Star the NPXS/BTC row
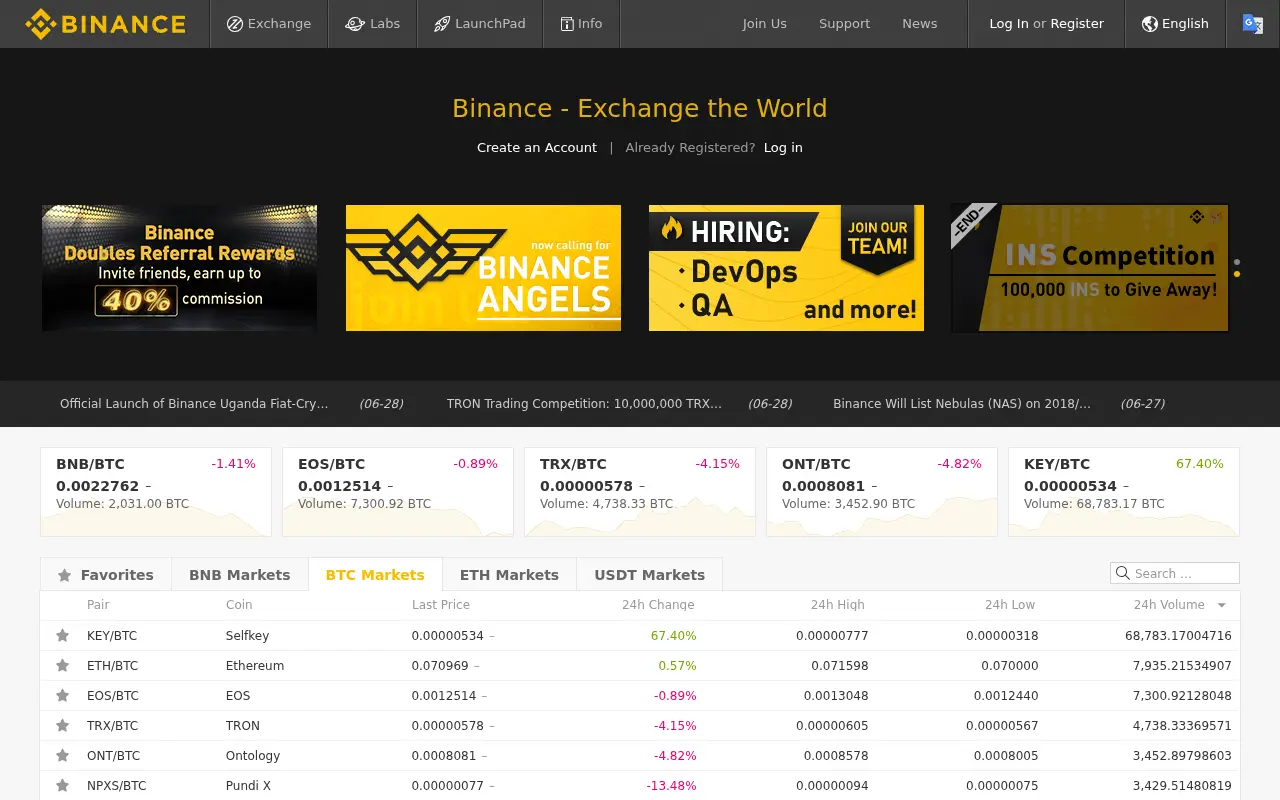The height and width of the screenshot is (800, 1280). click(x=62, y=785)
